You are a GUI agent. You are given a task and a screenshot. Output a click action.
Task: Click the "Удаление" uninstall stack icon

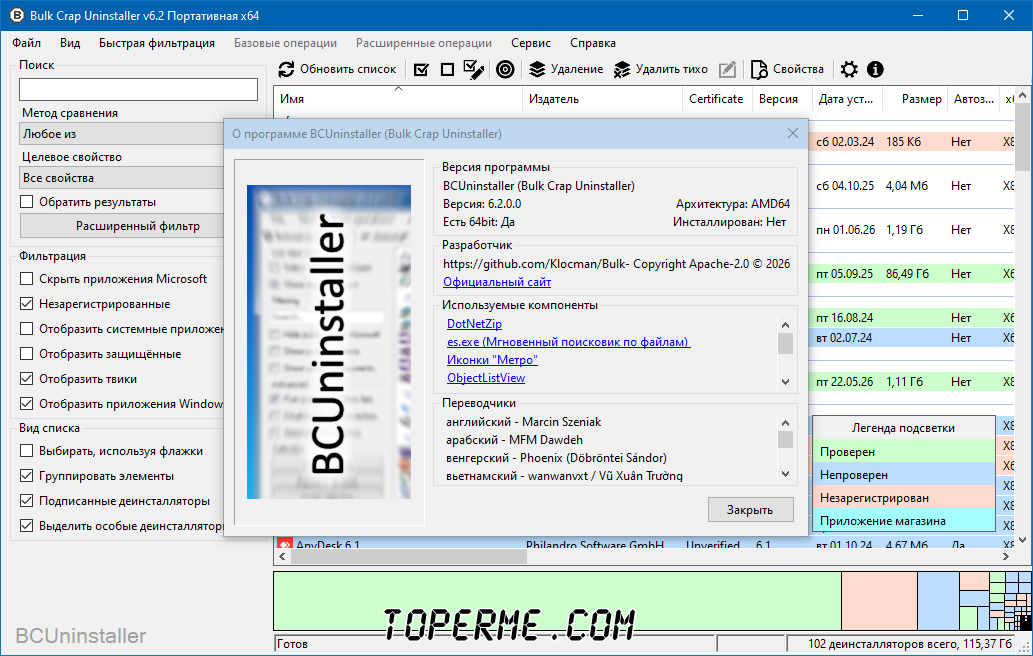538,69
